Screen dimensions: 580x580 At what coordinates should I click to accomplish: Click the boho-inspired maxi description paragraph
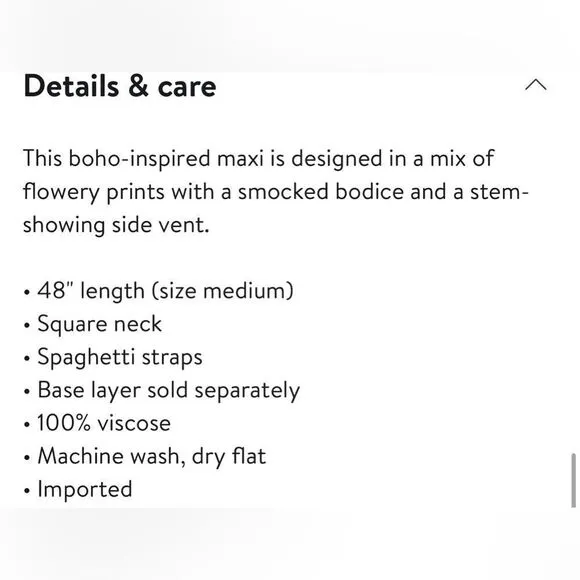(x=276, y=192)
